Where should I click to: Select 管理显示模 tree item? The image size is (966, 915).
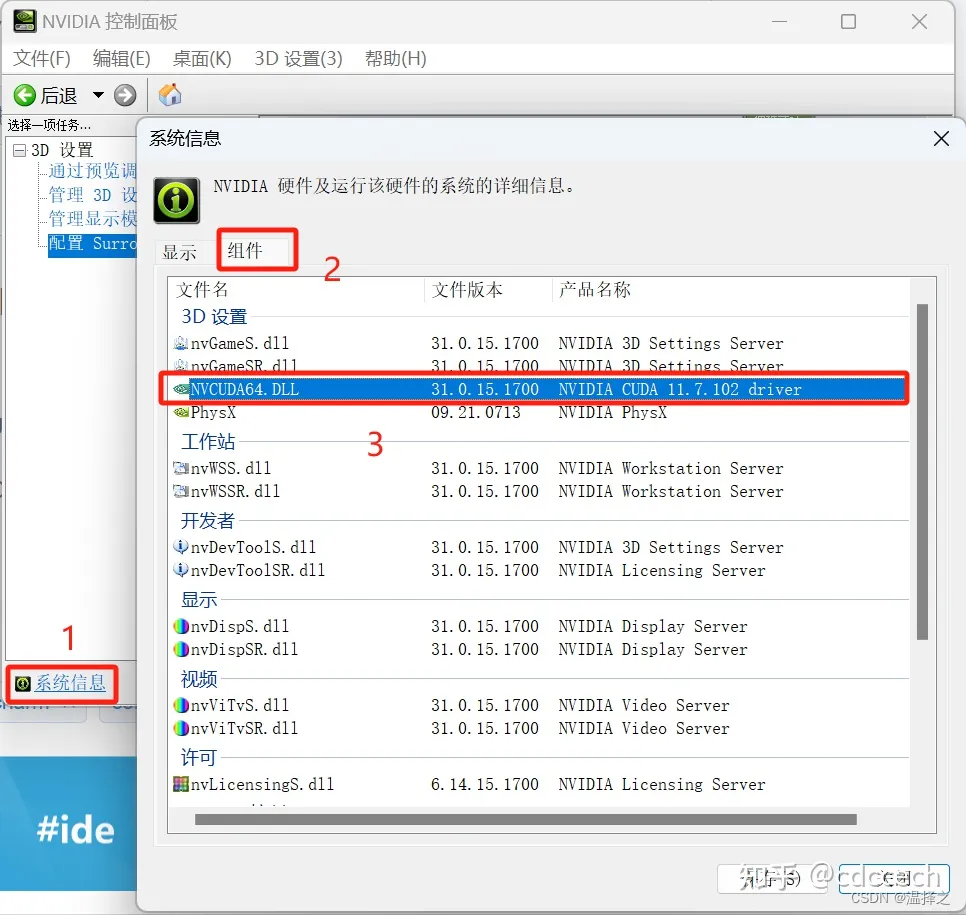(92, 219)
